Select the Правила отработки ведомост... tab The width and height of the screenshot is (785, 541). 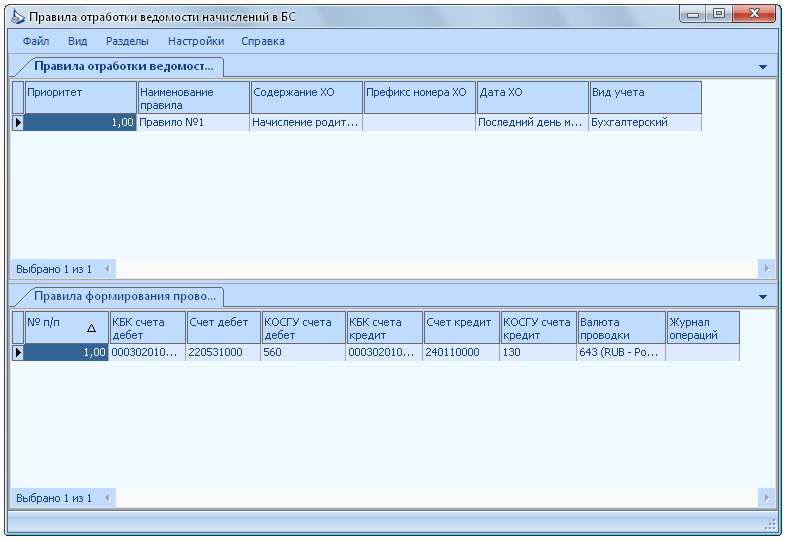coord(123,67)
